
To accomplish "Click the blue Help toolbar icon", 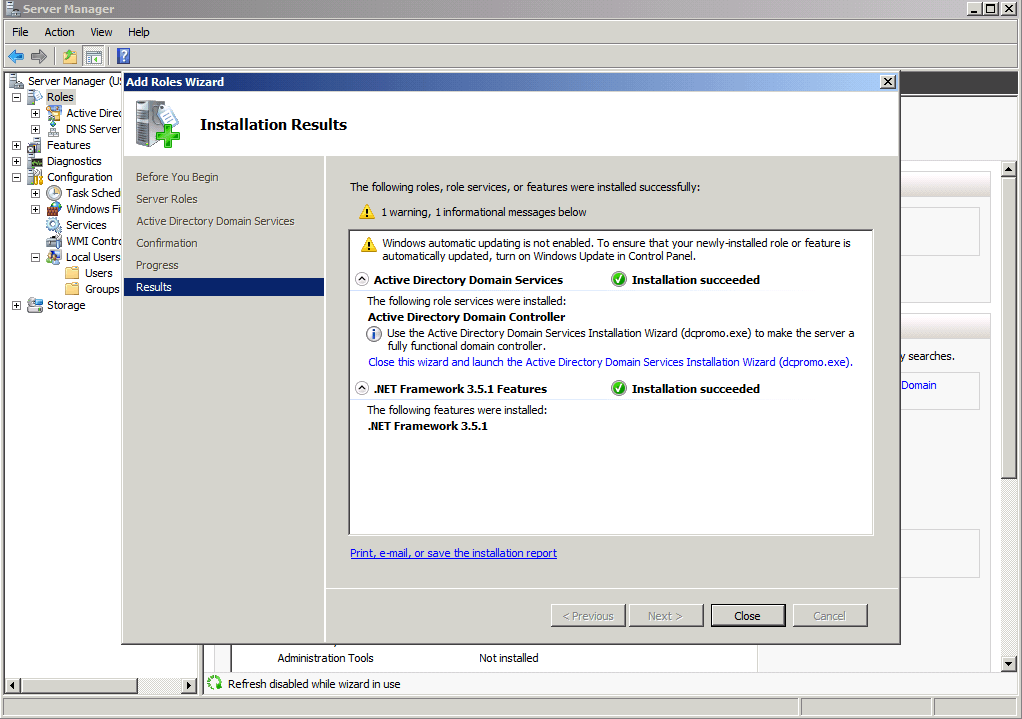I will 123,57.
